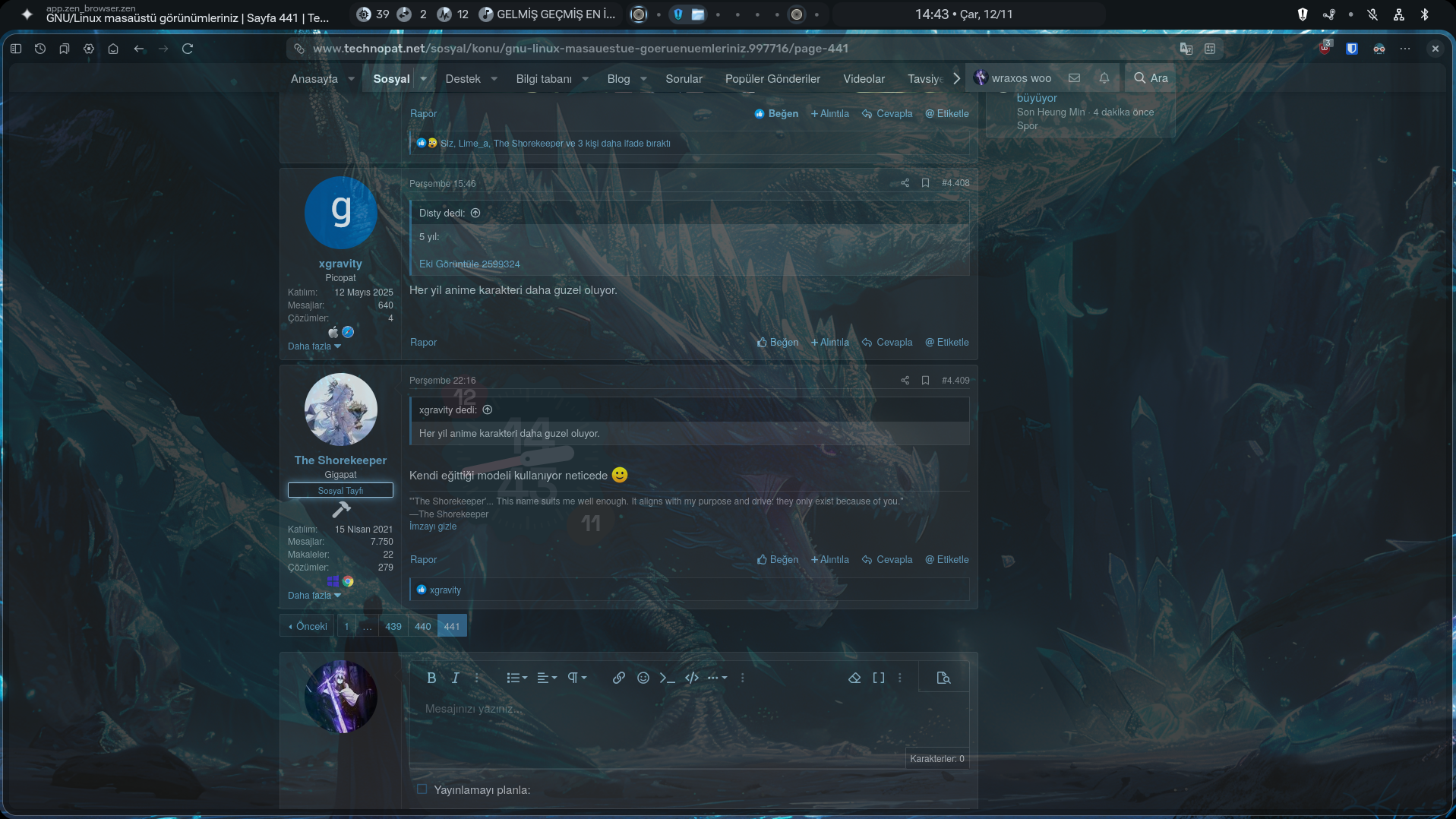Insert a link using the editor toolbar
This screenshot has height=819, width=1456.
pyautogui.click(x=619, y=678)
